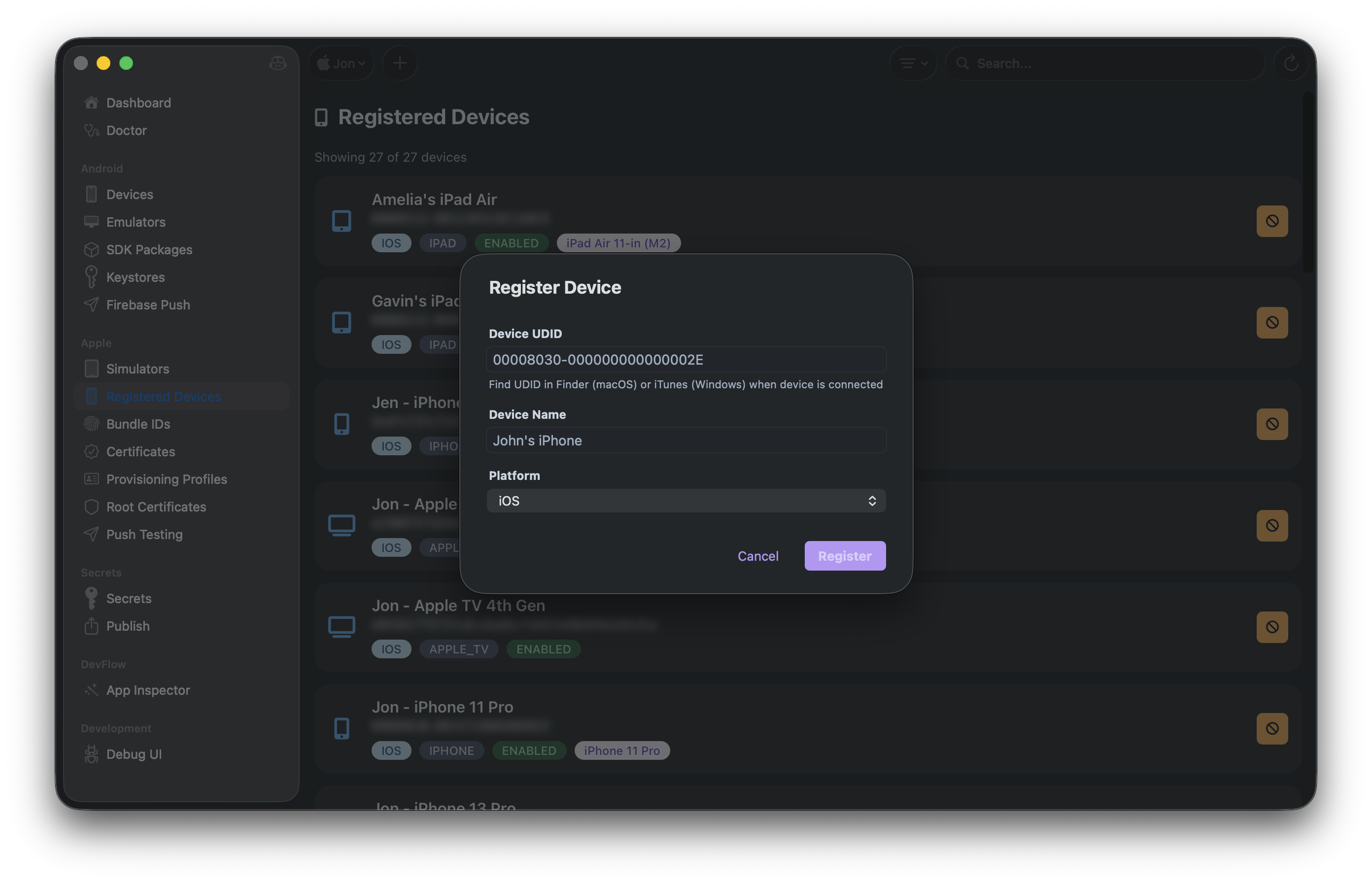Image resolution: width=1372 pixels, height=883 pixels.
Task: Disable Jon - Apple TV 4th Gen
Action: click(1272, 627)
